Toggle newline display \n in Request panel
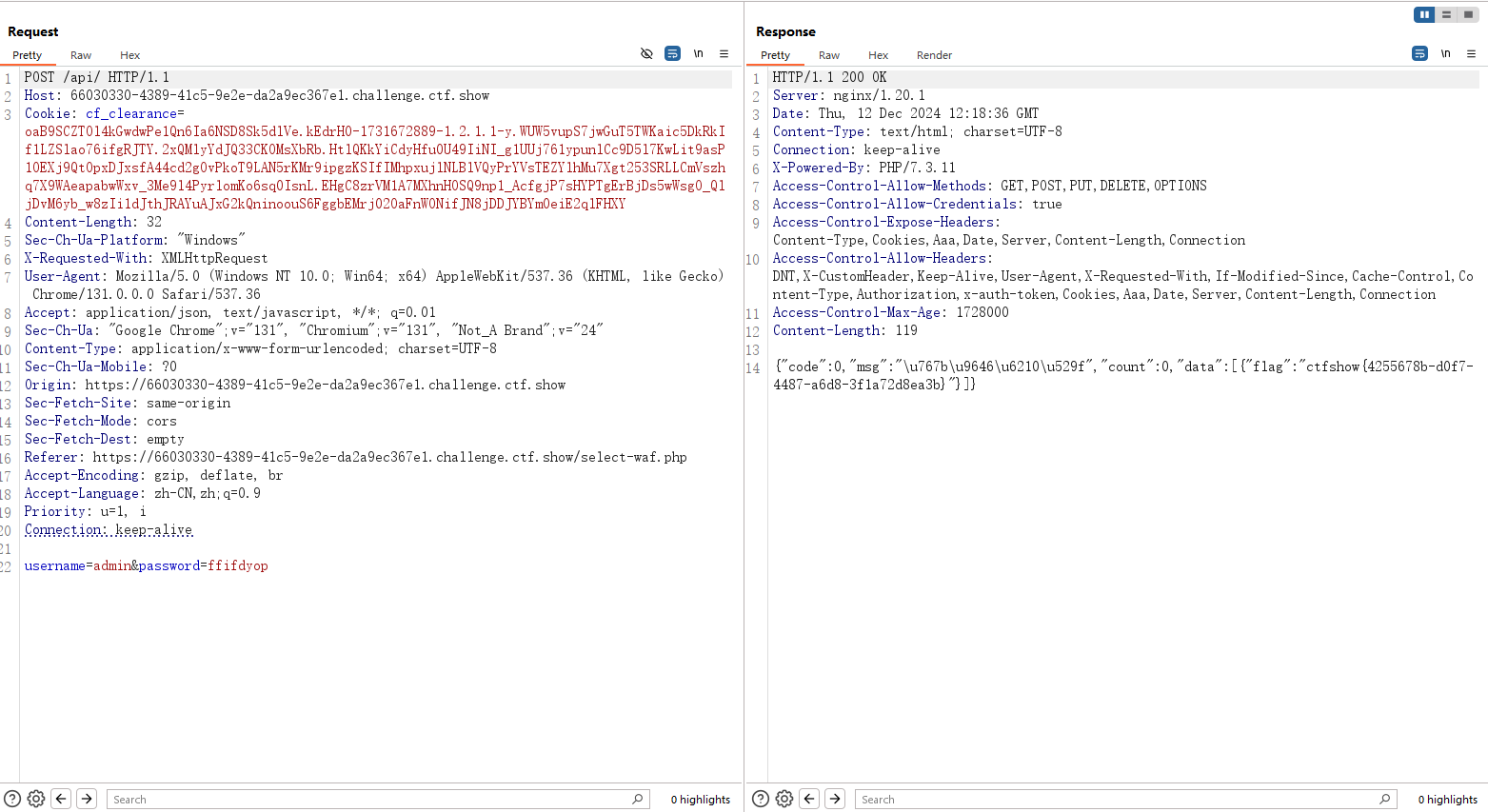Image resolution: width=1488 pixels, height=812 pixels. coord(698,54)
